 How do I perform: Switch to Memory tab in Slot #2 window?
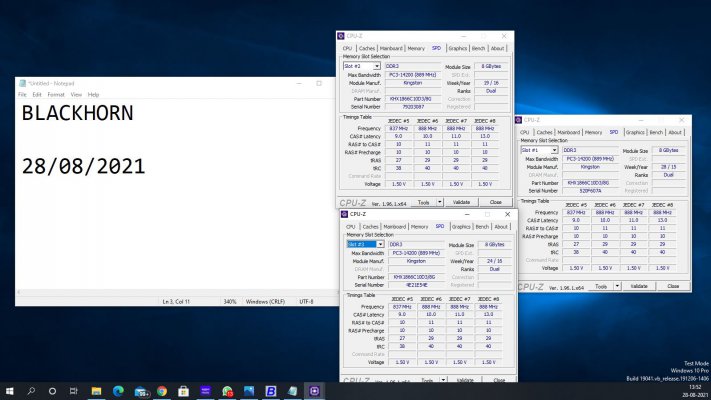point(416,48)
